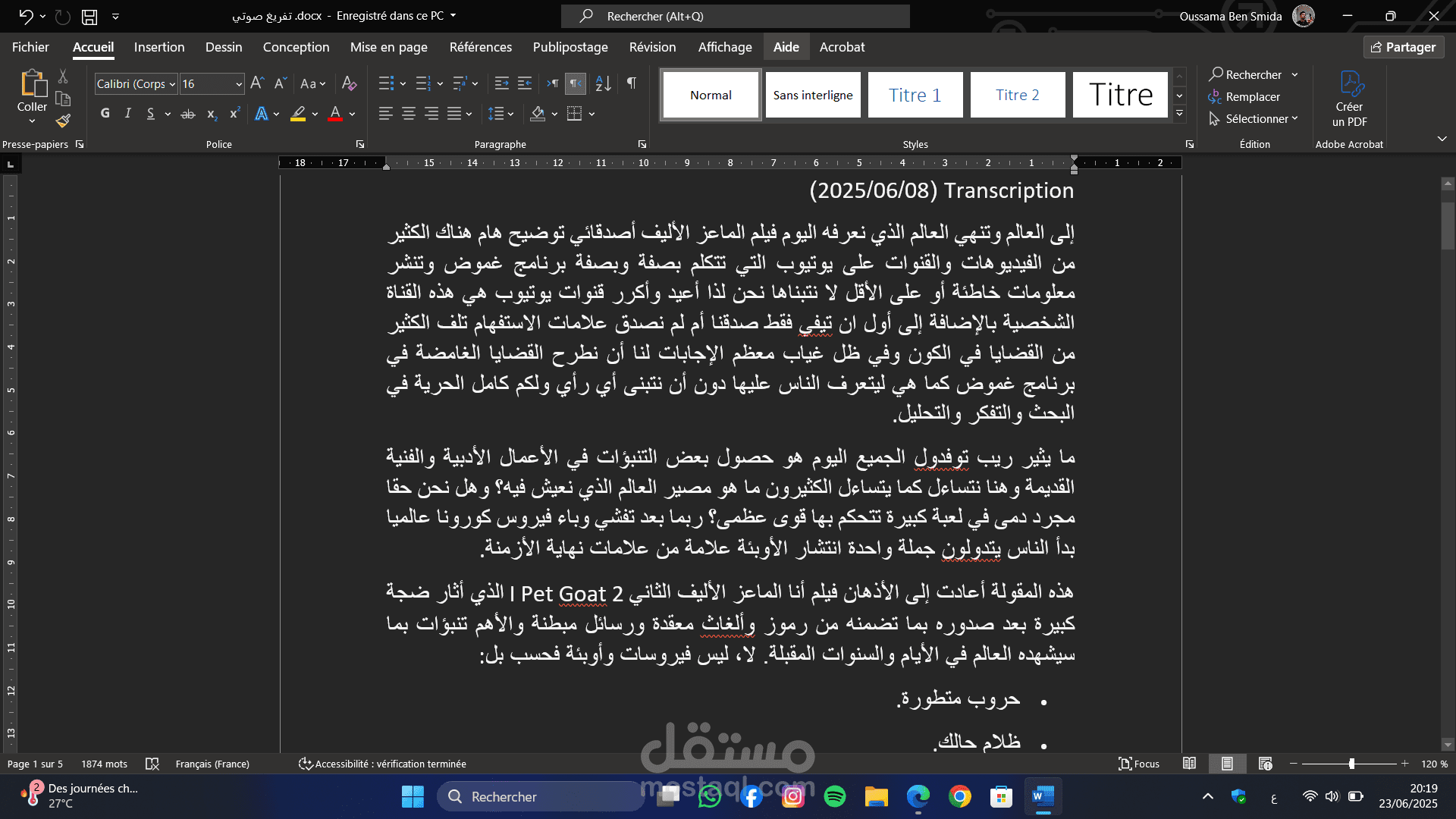Apply the Titre 1 style
Image resolution: width=1456 pixels, height=819 pixels.
pos(915,95)
